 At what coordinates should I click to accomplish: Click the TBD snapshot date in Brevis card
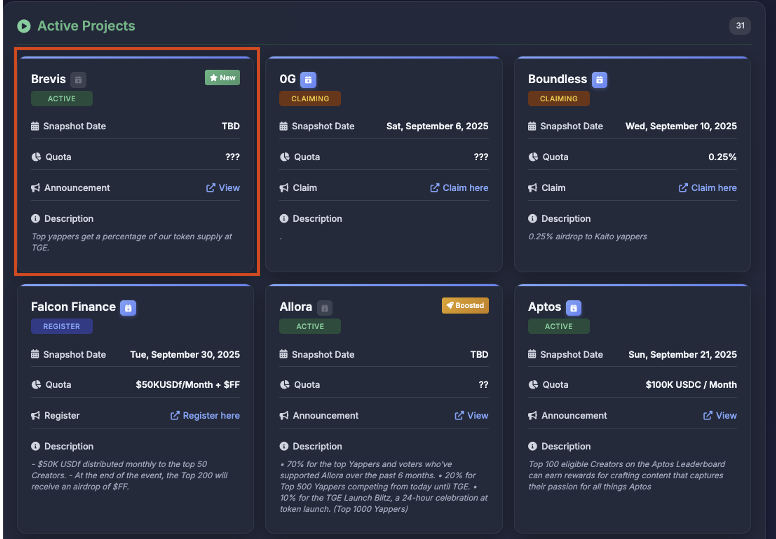[231, 126]
